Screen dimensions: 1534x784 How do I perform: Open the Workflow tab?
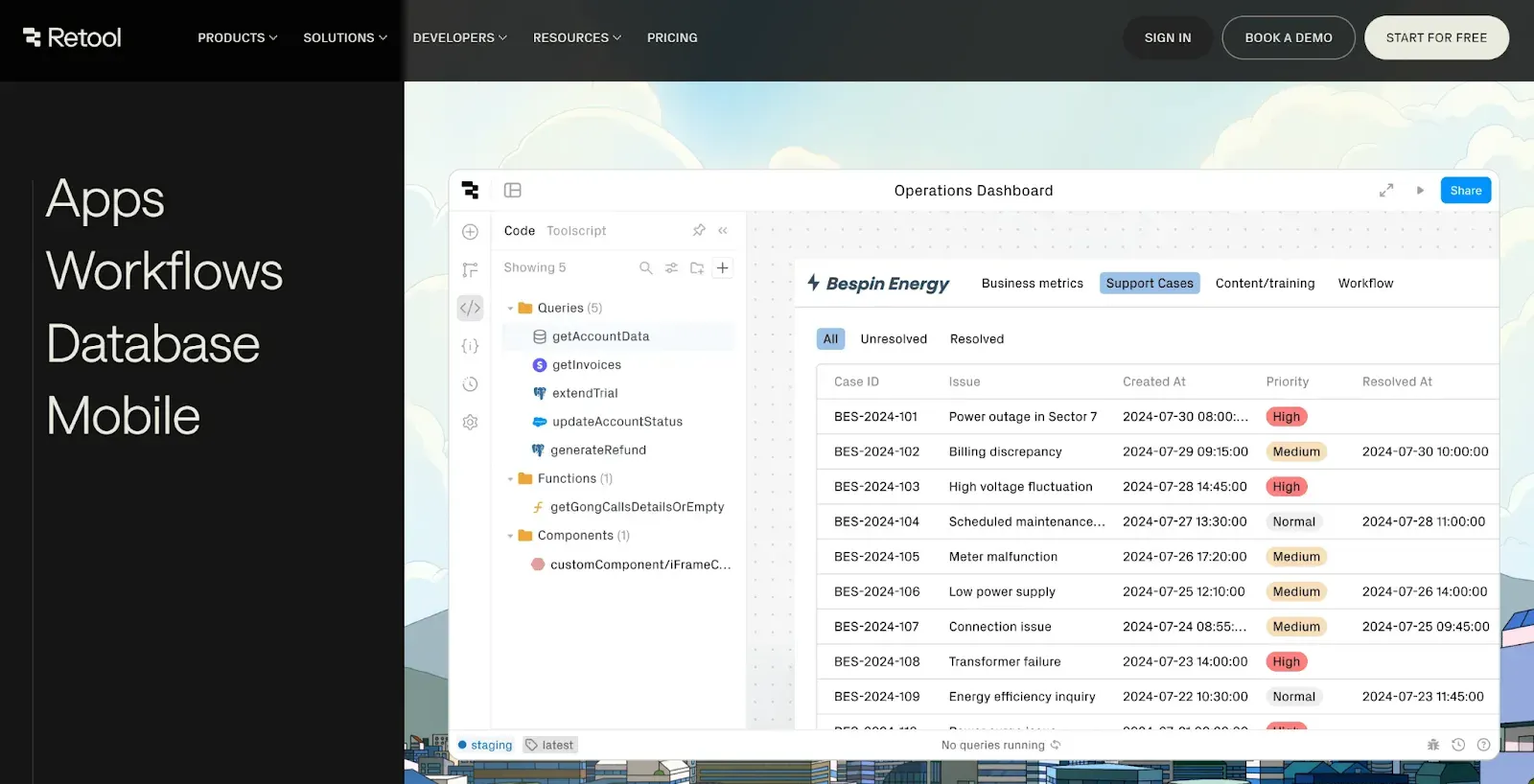pyautogui.click(x=1366, y=284)
